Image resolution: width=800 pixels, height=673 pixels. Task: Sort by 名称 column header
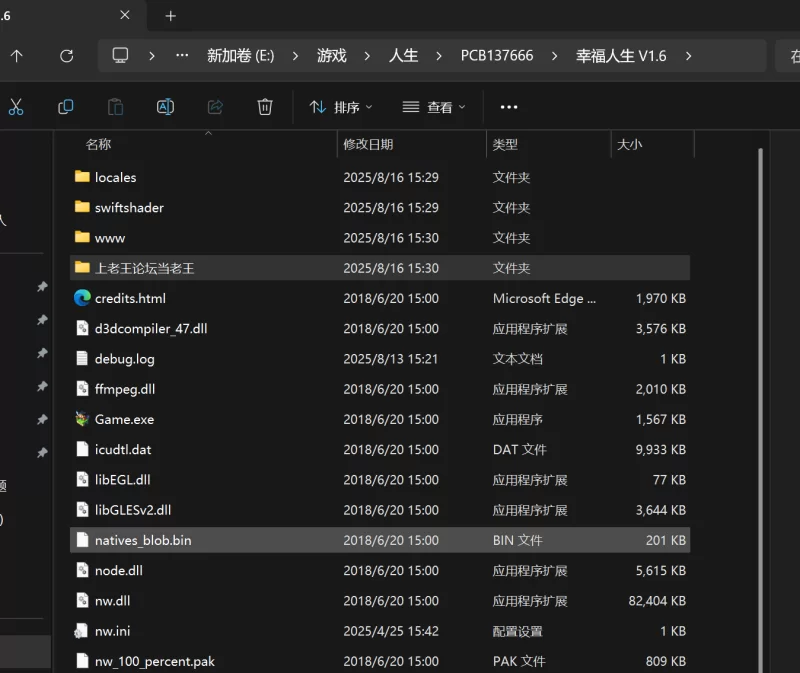click(x=98, y=144)
